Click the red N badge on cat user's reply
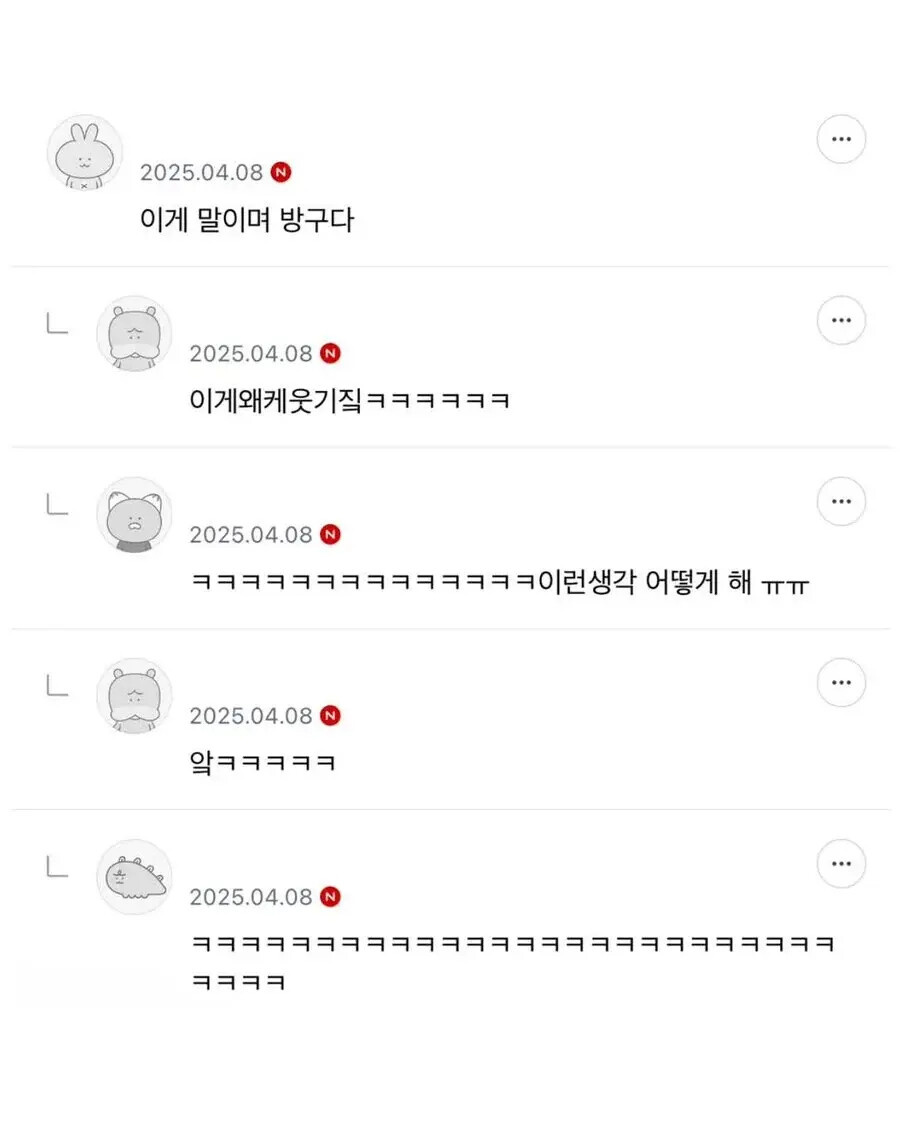The image size is (900, 1125). click(x=330, y=534)
